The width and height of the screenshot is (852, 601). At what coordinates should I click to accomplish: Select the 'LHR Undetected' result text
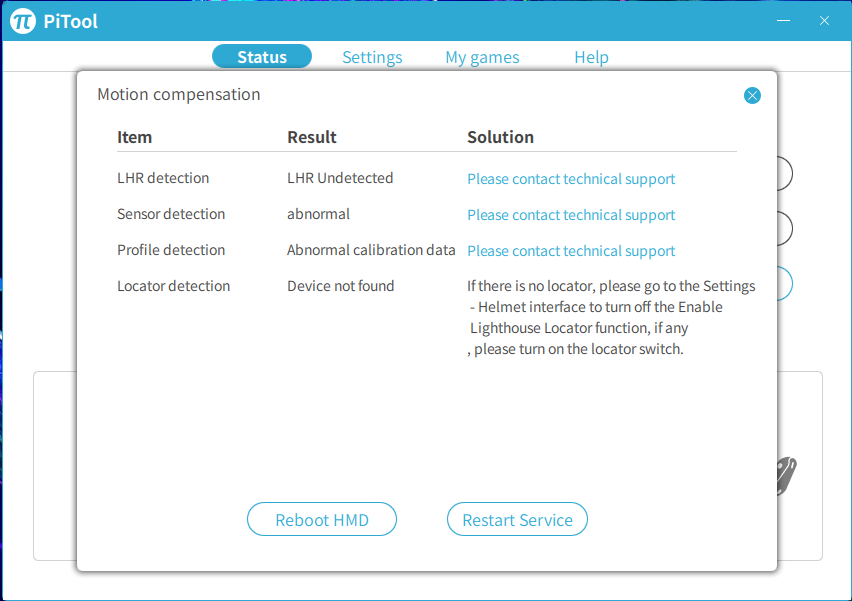(340, 178)
